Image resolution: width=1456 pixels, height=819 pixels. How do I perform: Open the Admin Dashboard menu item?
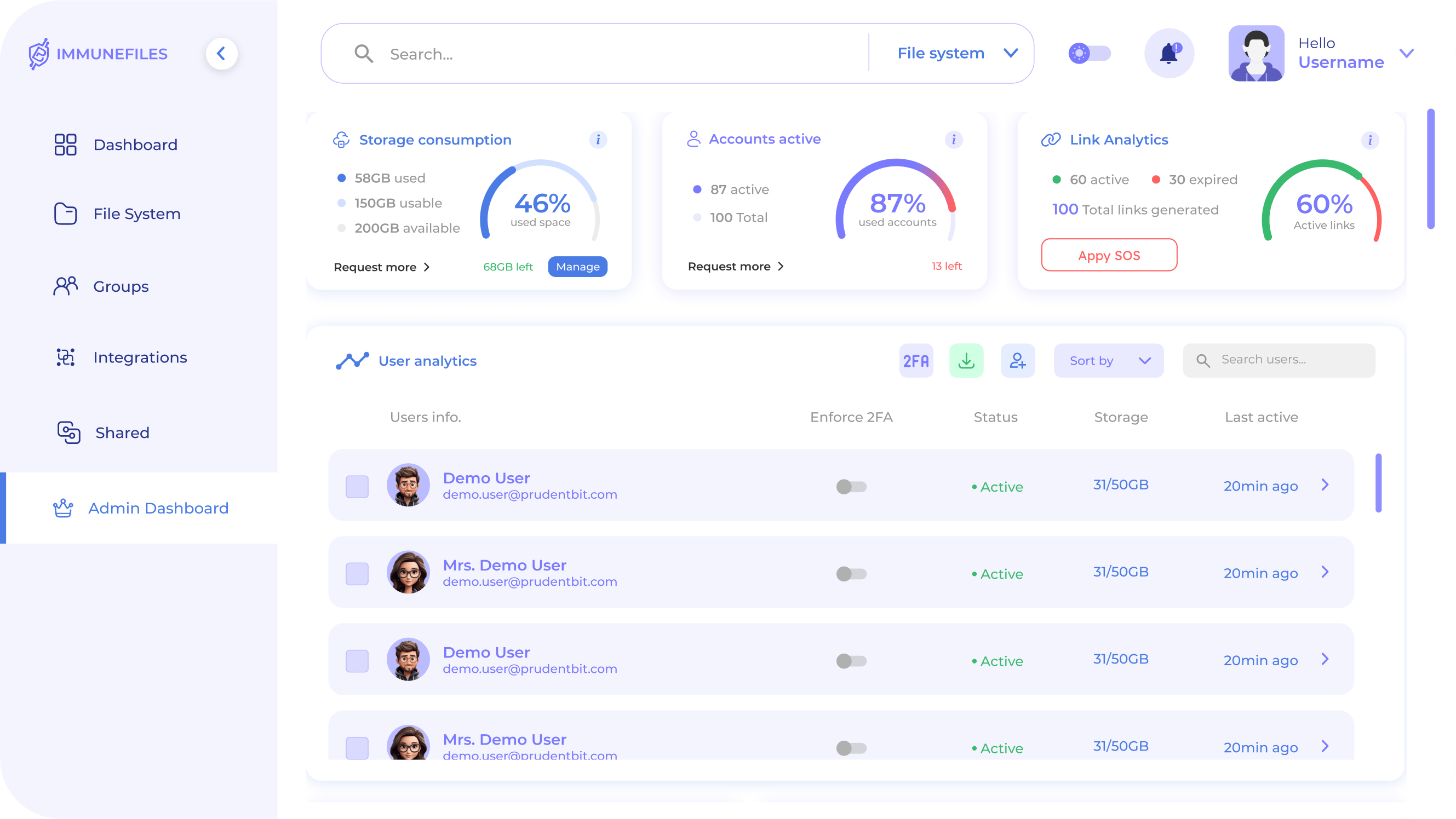(157, 508)
